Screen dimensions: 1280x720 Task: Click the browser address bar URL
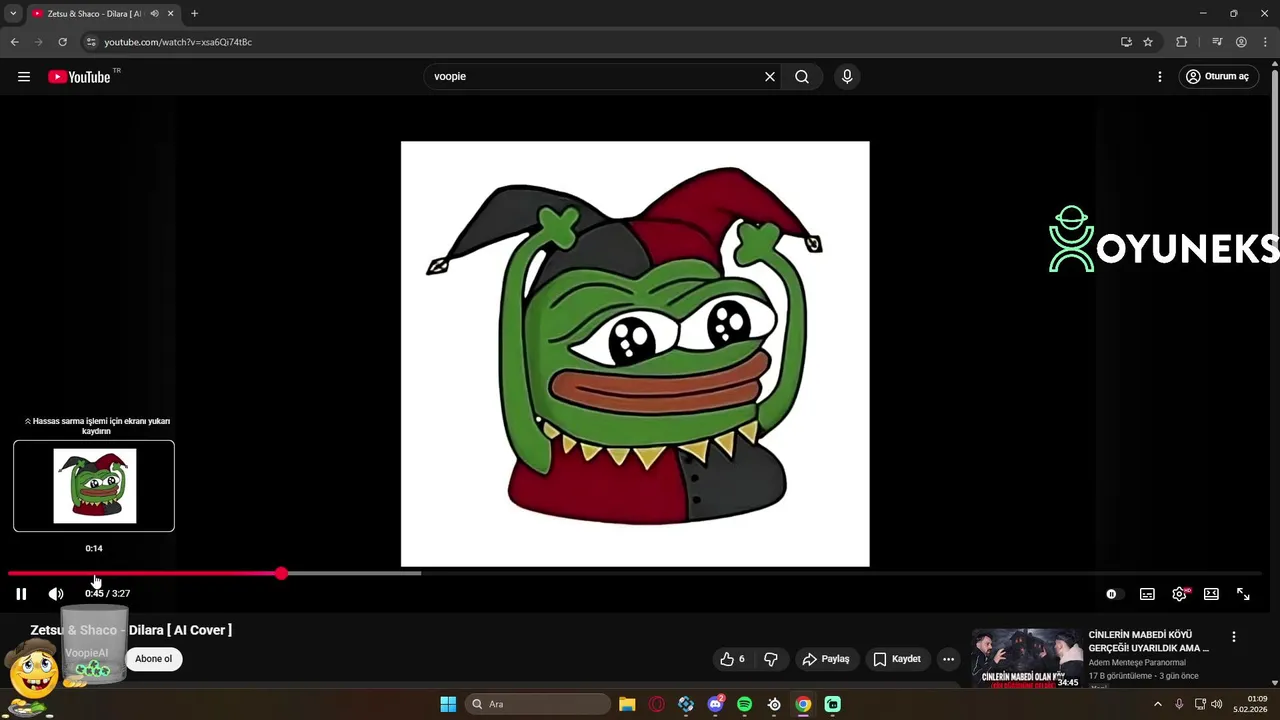pos(178,42)
